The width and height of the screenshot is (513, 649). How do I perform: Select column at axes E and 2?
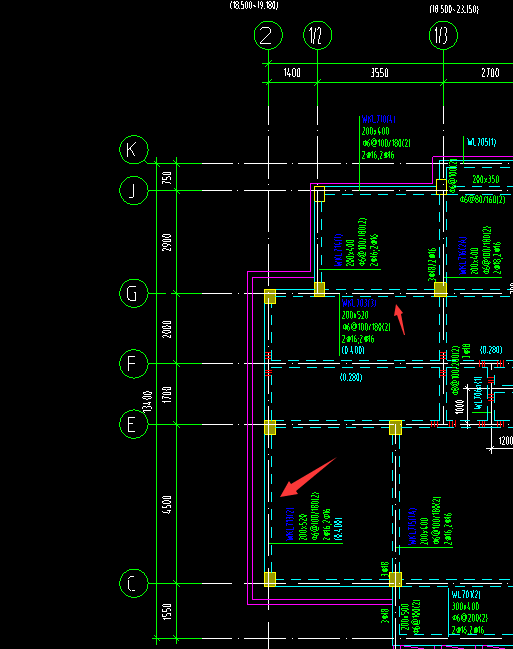tap(270, 428)
